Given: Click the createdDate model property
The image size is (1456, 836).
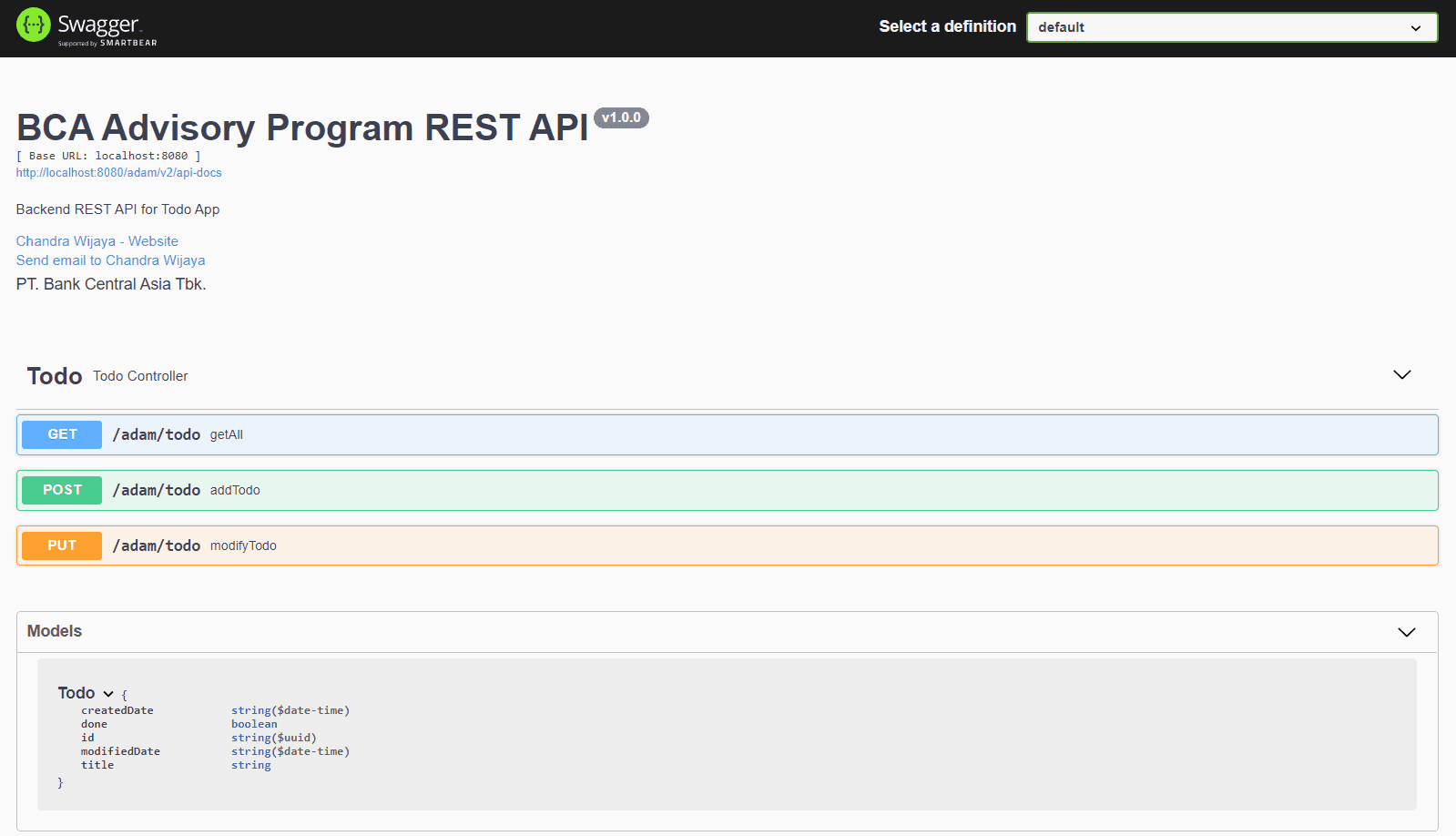Looking at the screenshot, I should 117,710.
